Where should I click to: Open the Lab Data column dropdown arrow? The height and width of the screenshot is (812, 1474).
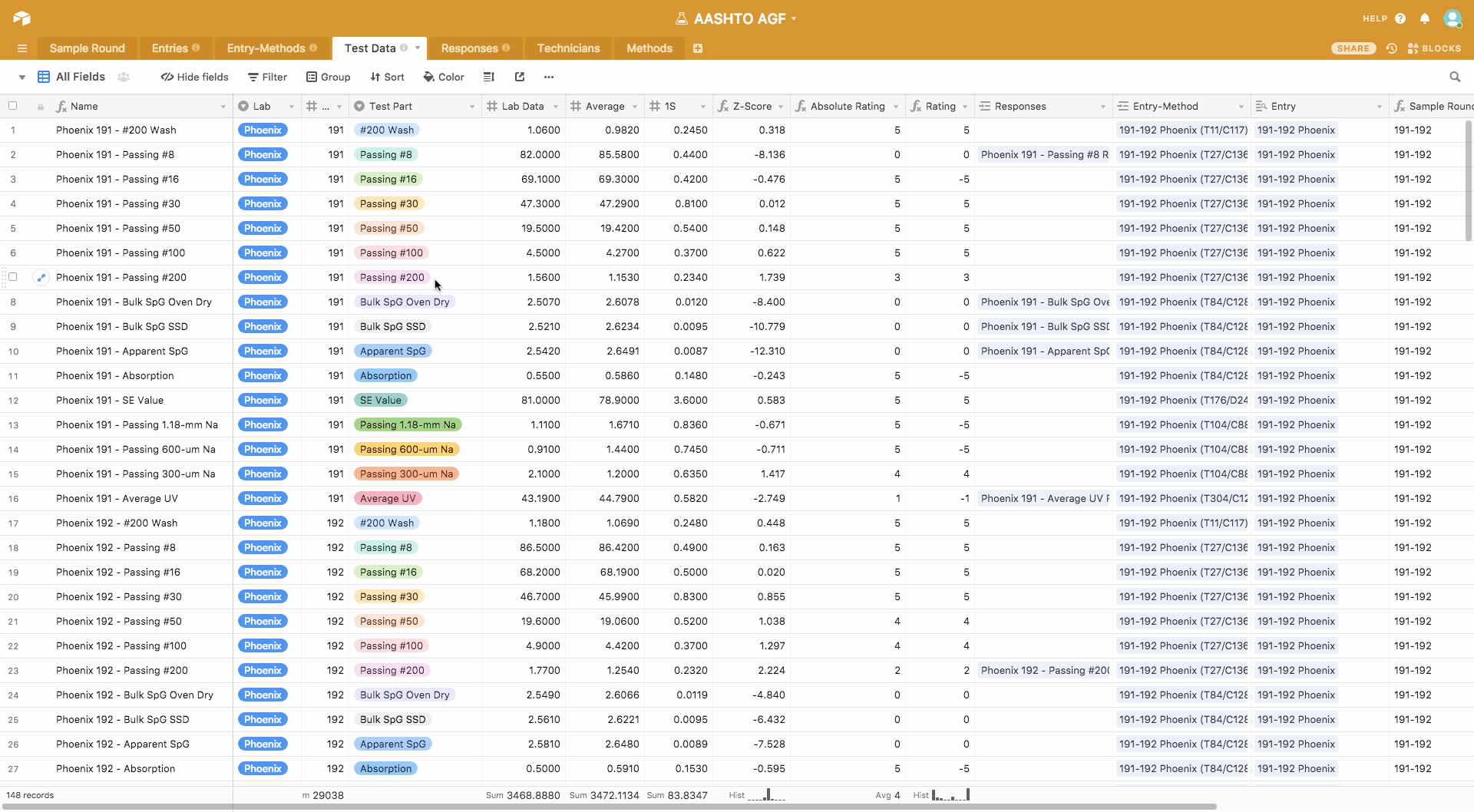click(x=556, y=107)
